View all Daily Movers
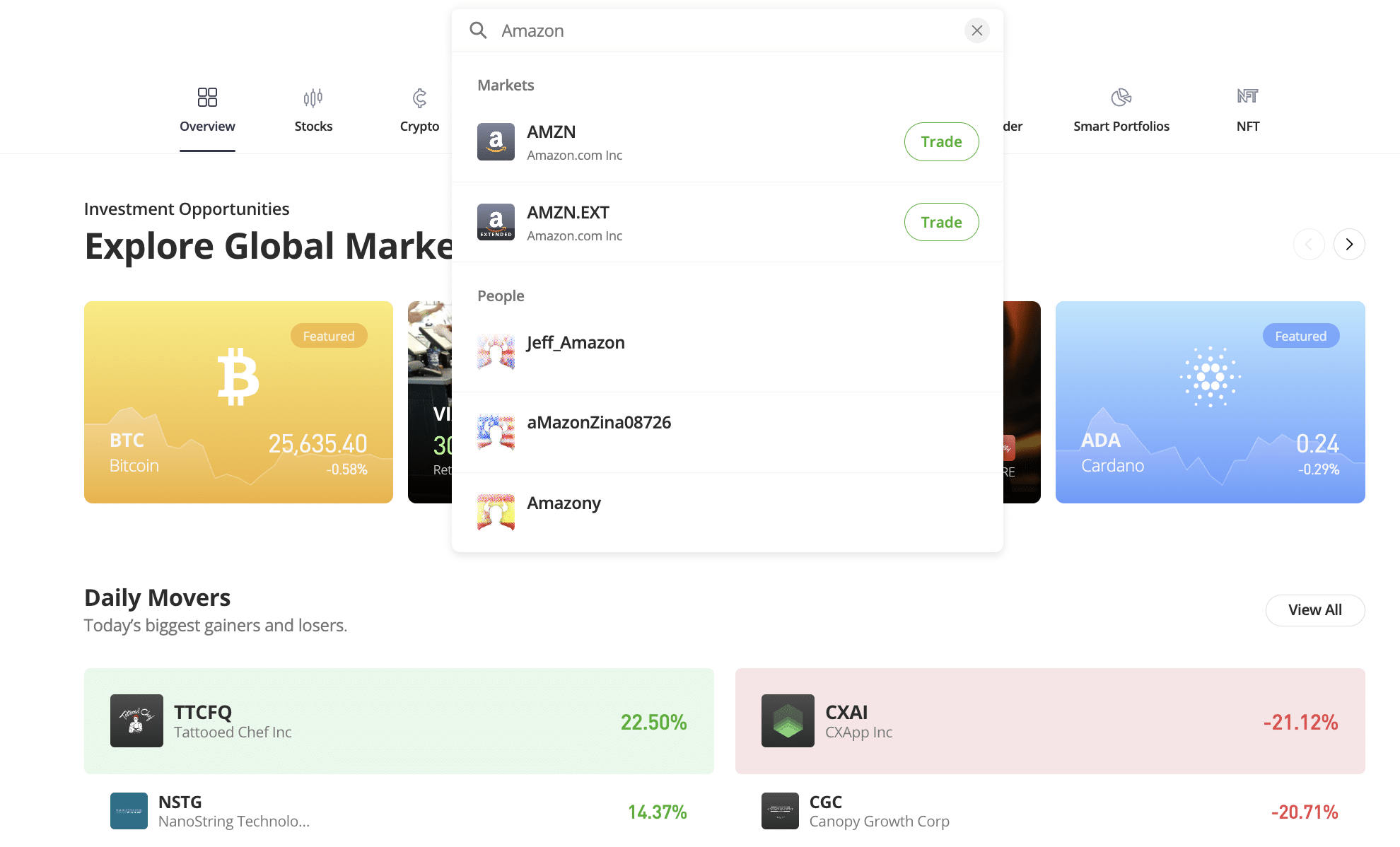 click(1314, 610)
